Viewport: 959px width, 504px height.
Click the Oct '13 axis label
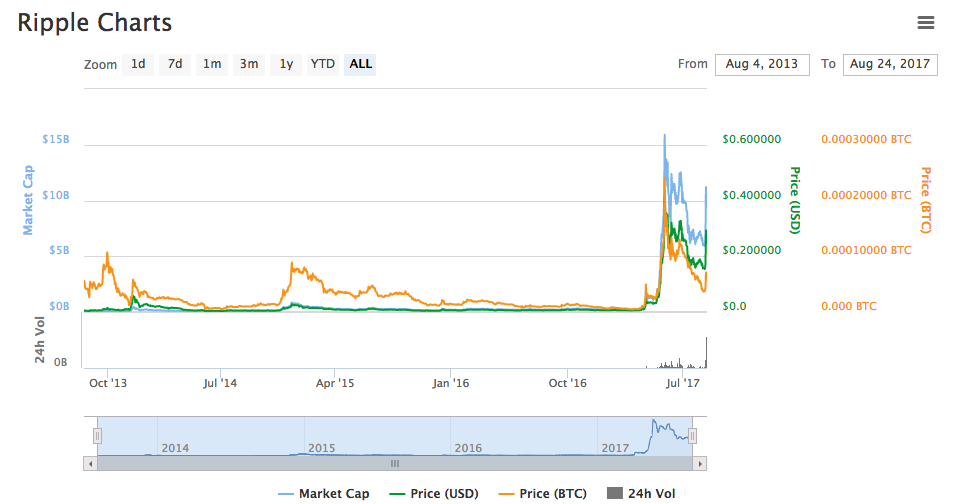(108, 384)
